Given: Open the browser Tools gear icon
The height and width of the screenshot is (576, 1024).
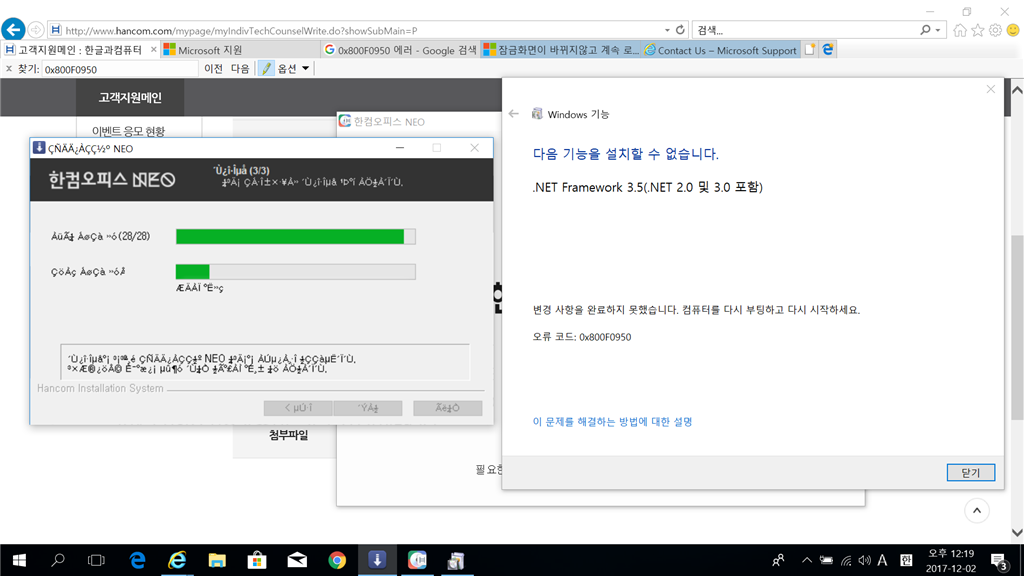Looking at the screenshot, I should 995,30.
